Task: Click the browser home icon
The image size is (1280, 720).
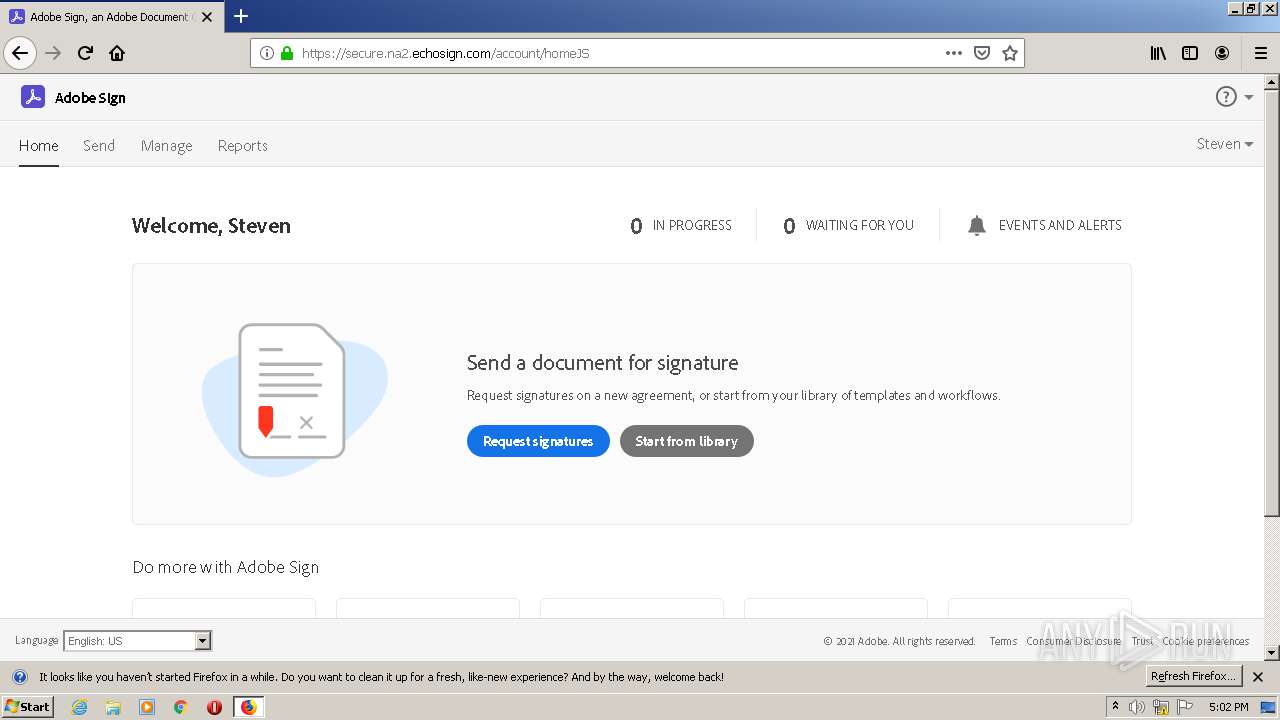Action: point(117,53)
